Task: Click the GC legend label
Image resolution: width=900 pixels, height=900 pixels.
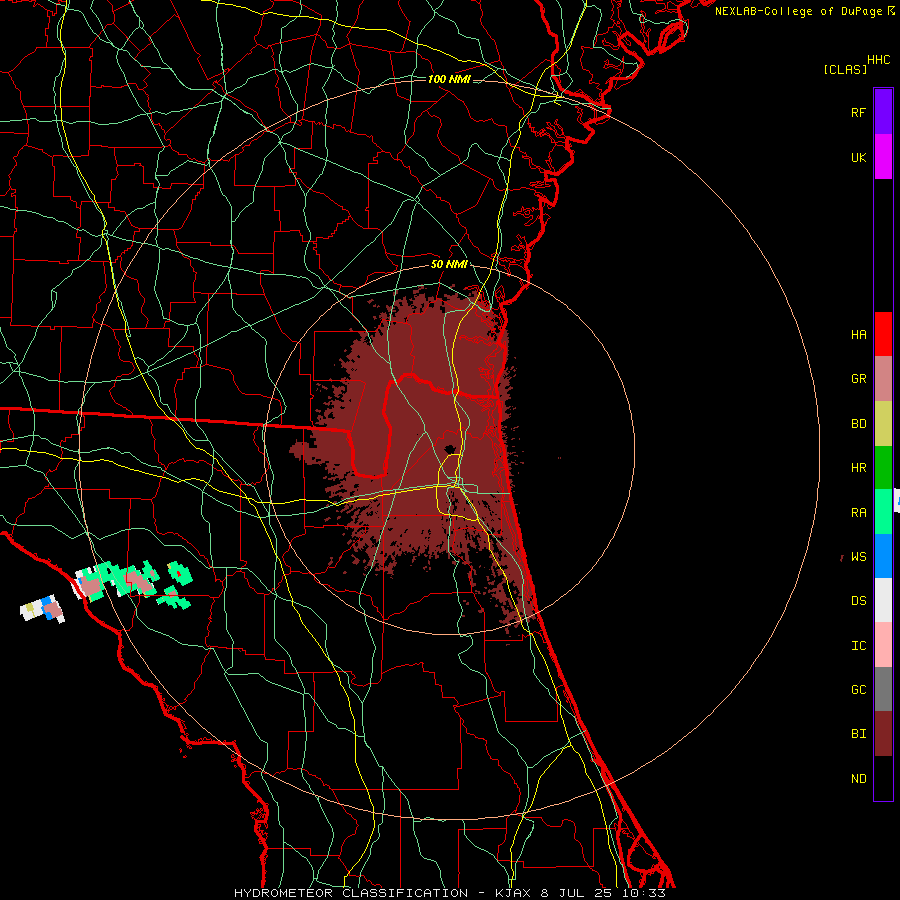Action: (x=858, y=689)
